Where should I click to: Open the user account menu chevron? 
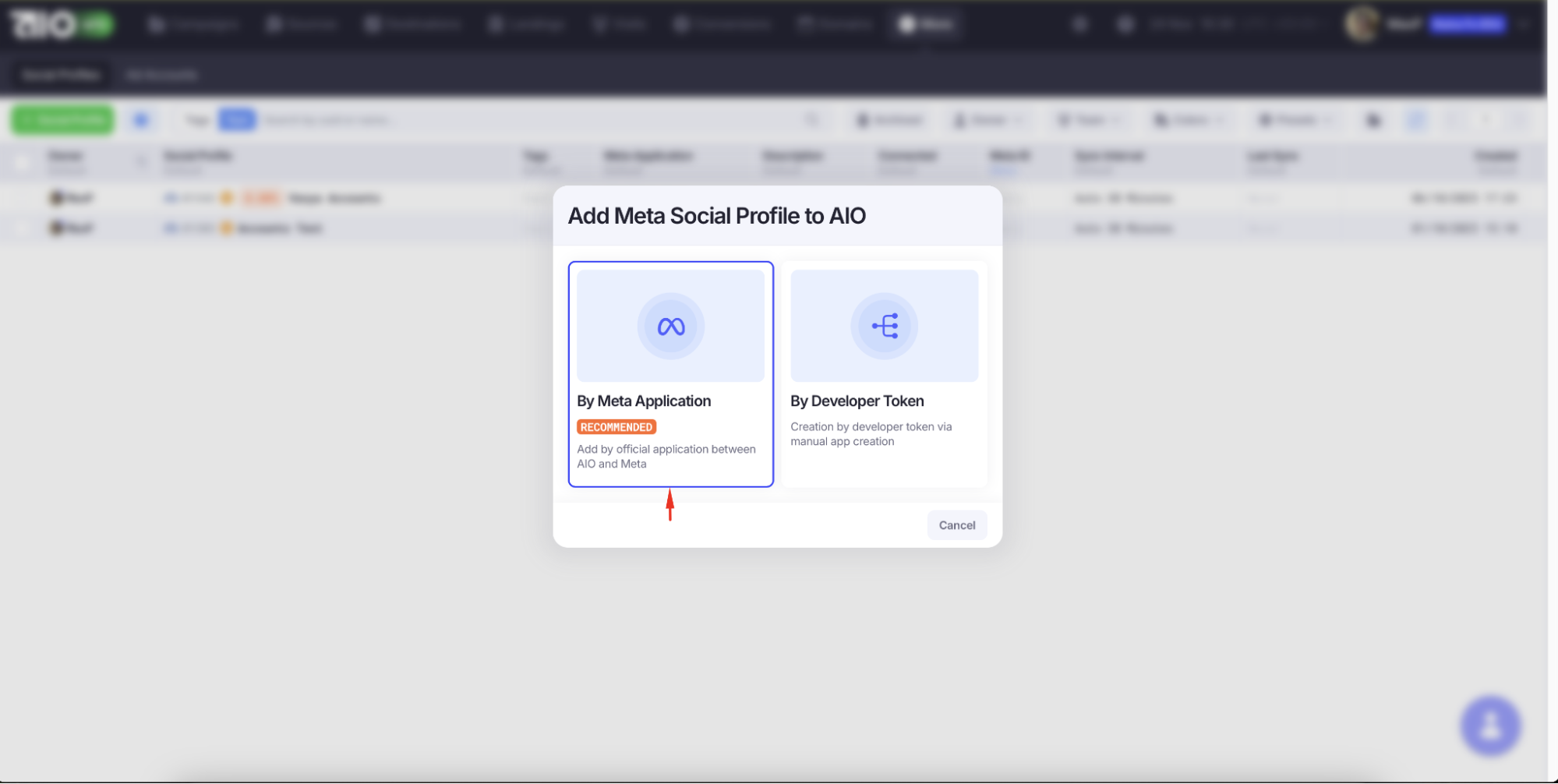[1524, 25]
